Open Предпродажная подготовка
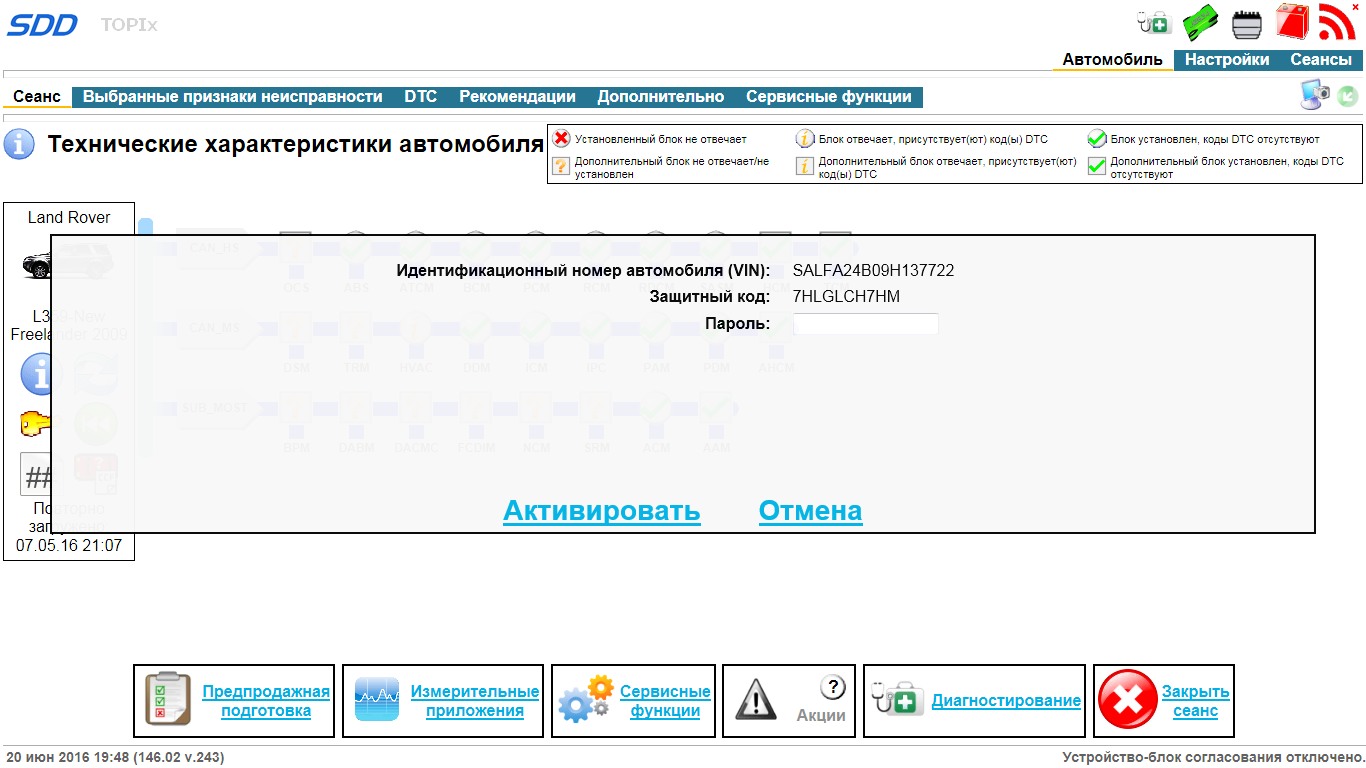 tap(234, 701)
